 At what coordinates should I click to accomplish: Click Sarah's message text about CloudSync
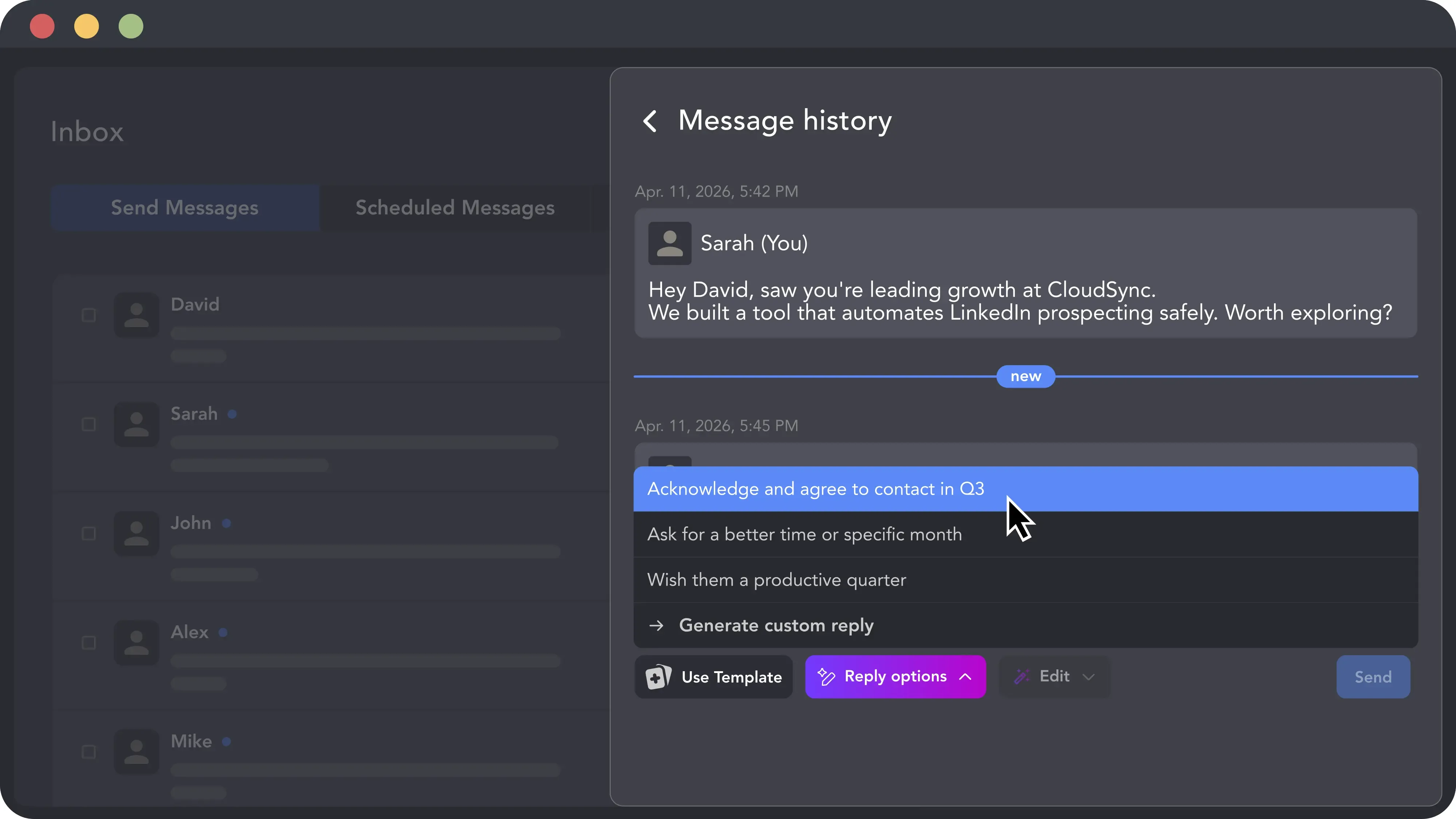1020,301
